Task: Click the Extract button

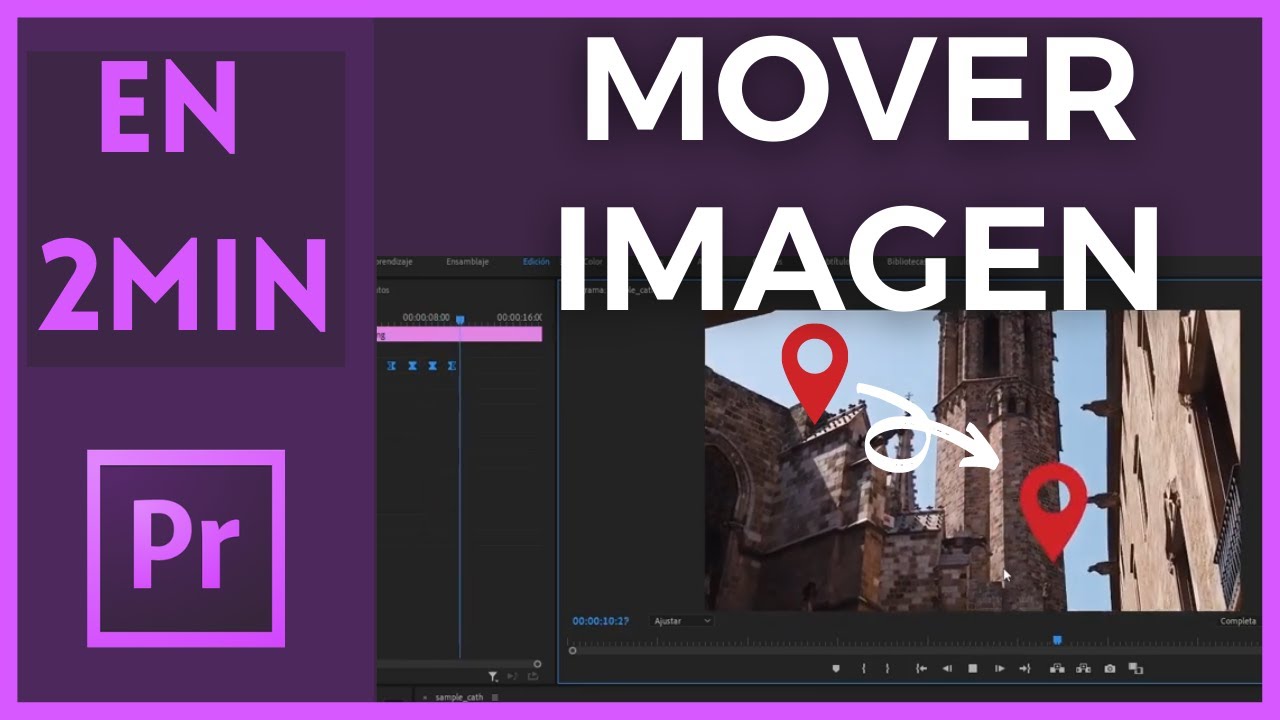Action: (x=1083, y=668)
